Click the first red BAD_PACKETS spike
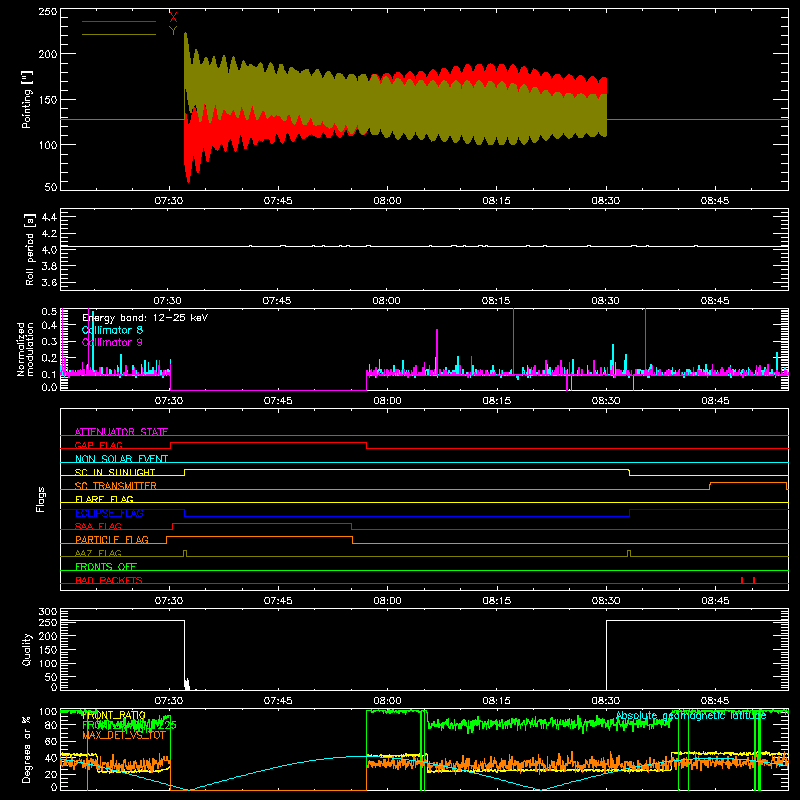Viewport: 800px width, 800px height. click(x=742, y=580)
